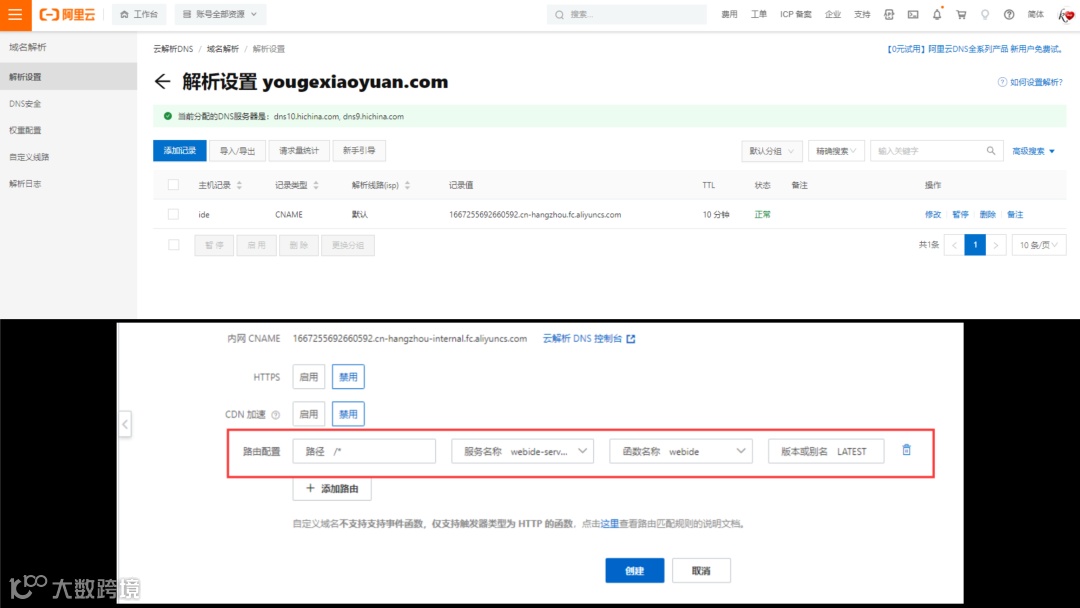This screenshot has width=1080, height=608.
Task: Click the 创建 button to create
Action: pyautogui.click(x=634, y=570)
